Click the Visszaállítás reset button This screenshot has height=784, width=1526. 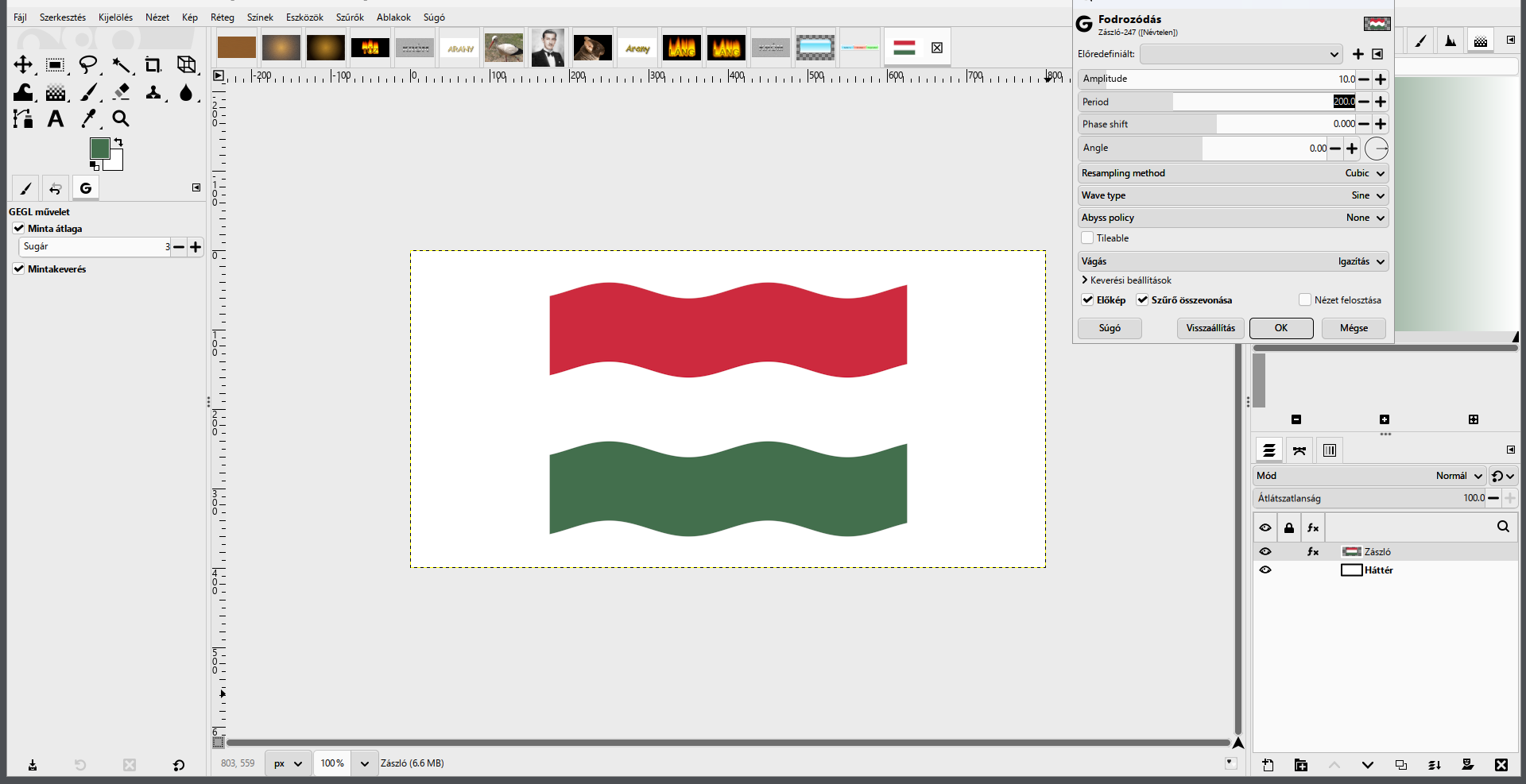1210,328
